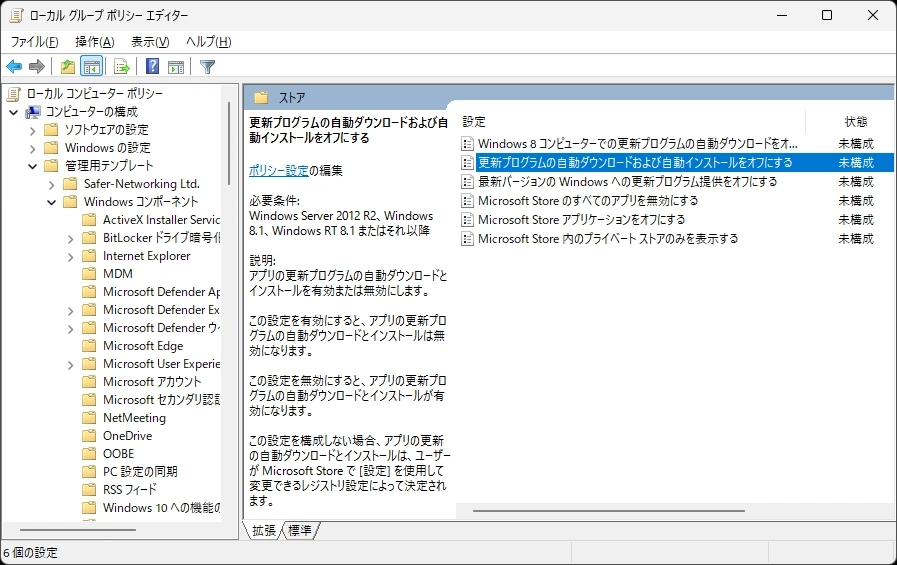Screen dimensions: 897x565
Task: Select 最新バージョンの Windows への更新プログラム setting
Action: pyautogui.click(x=628, y=182)
